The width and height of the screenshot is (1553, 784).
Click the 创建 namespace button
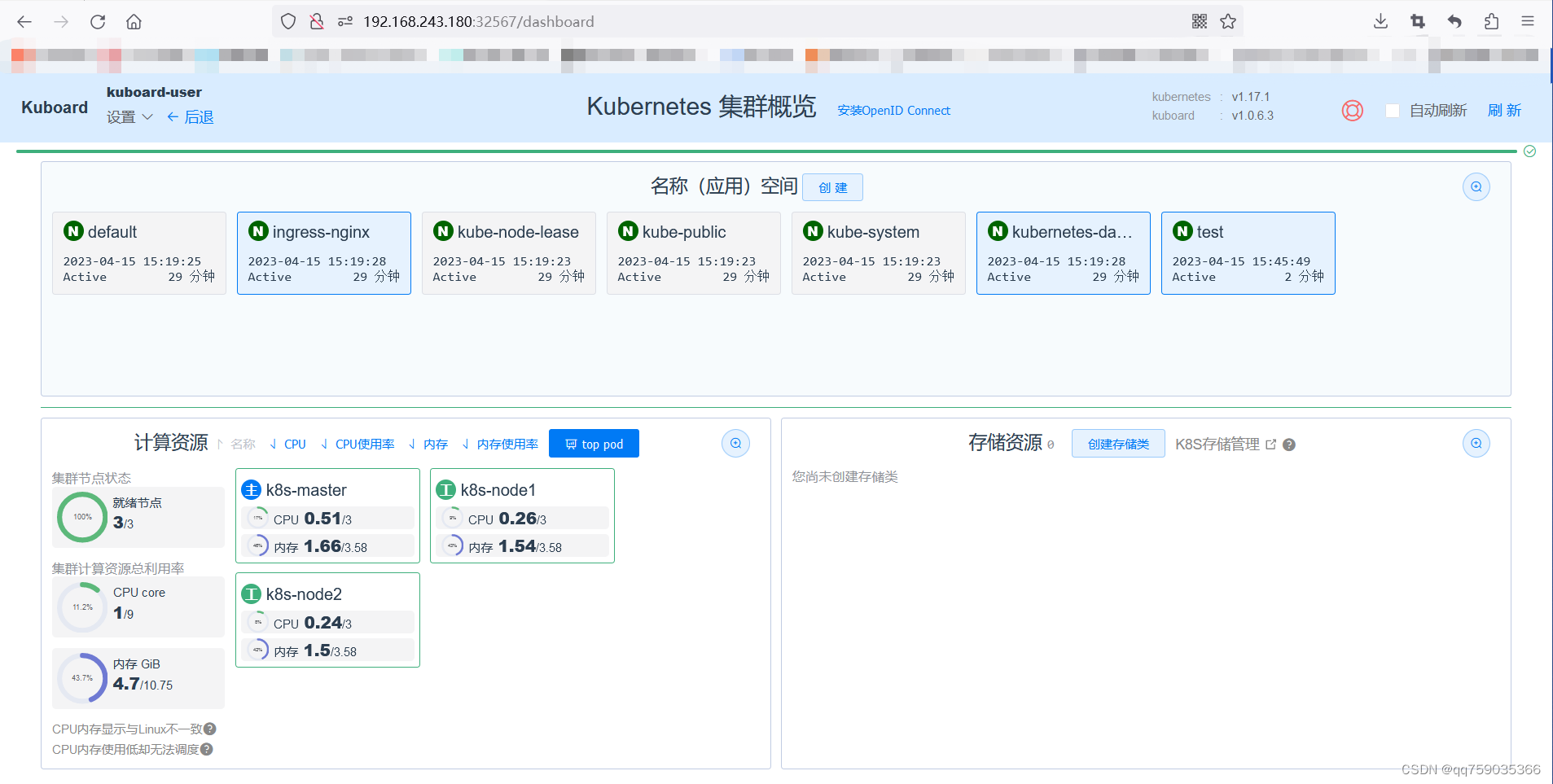832,187
